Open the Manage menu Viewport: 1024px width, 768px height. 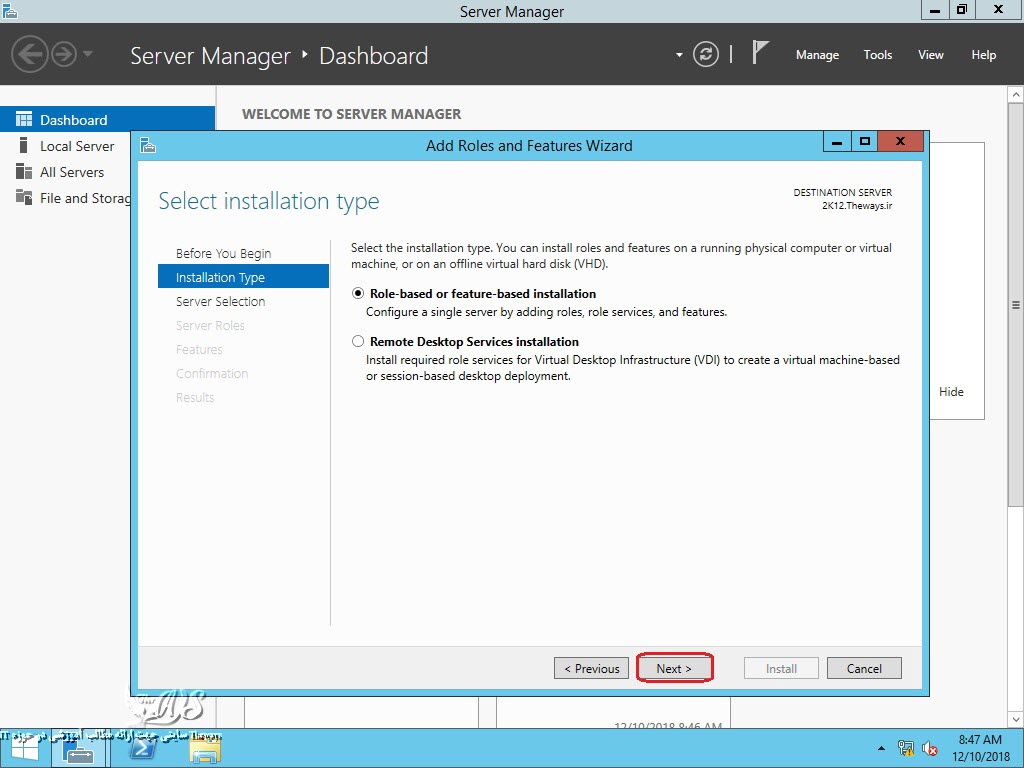tap(817, 55)
